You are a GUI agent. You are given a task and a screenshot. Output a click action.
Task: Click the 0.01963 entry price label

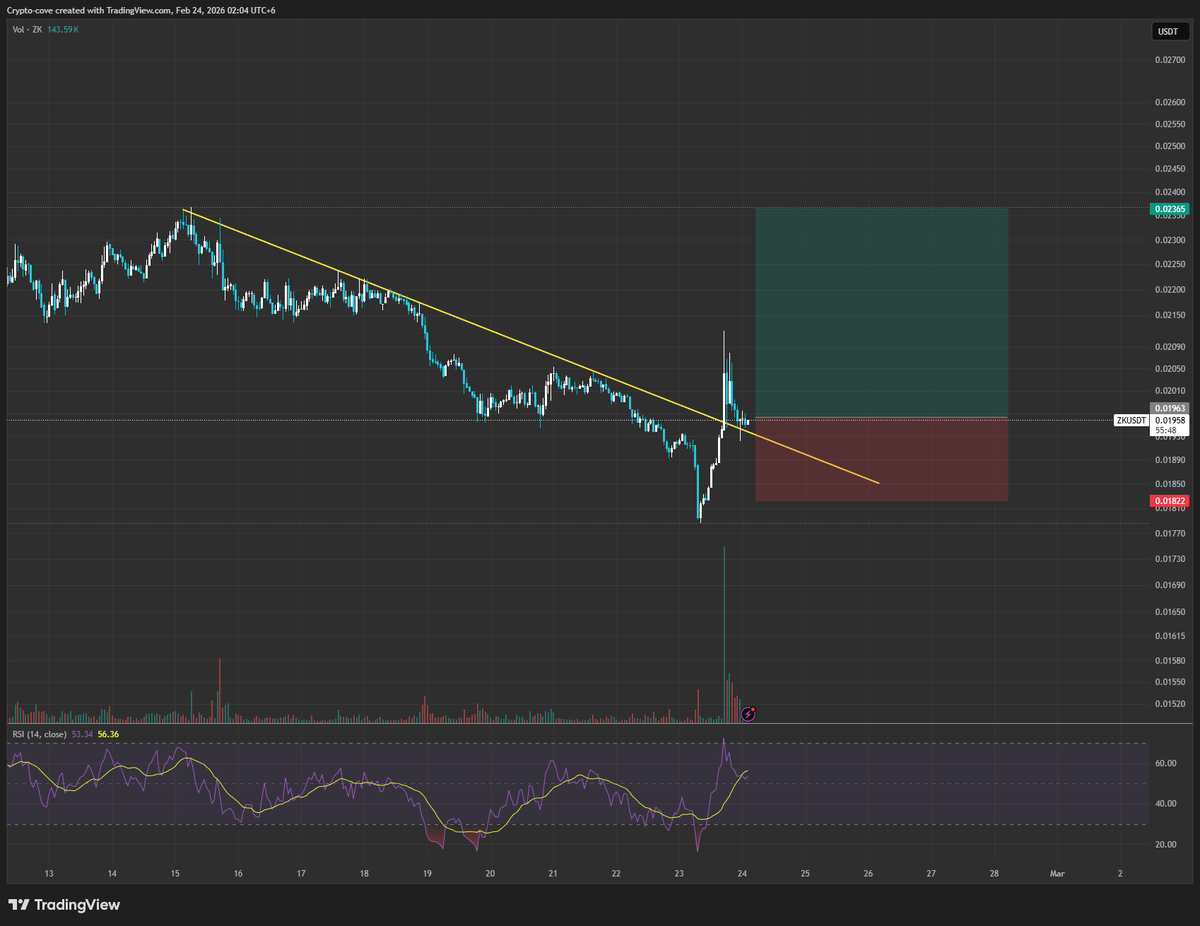[x=1169, y=408]
